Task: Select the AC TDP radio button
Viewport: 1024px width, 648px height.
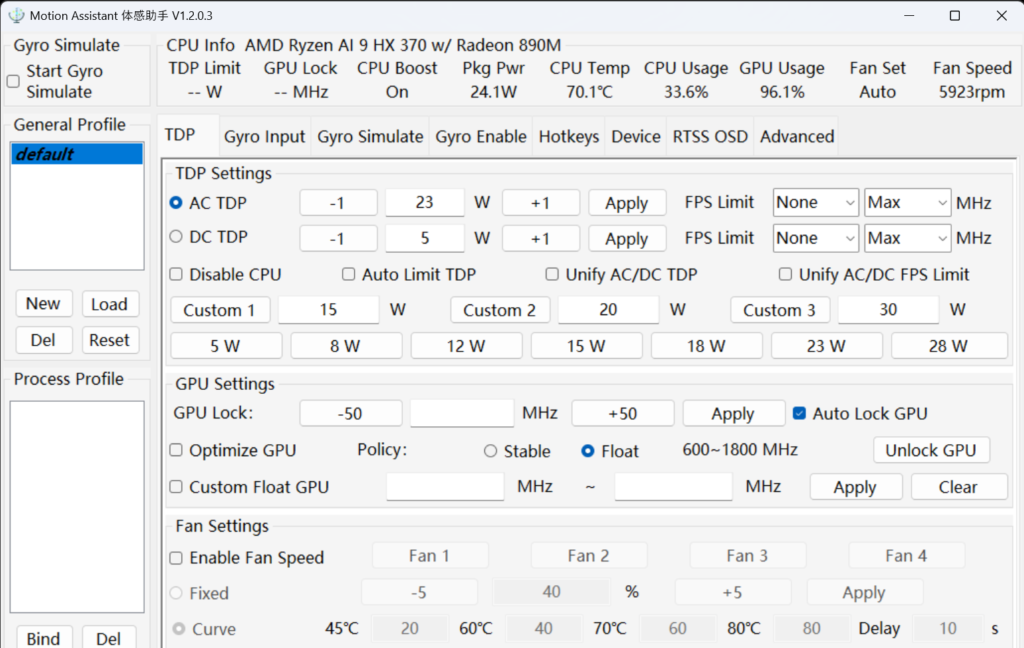Action: tap(176, 202)
